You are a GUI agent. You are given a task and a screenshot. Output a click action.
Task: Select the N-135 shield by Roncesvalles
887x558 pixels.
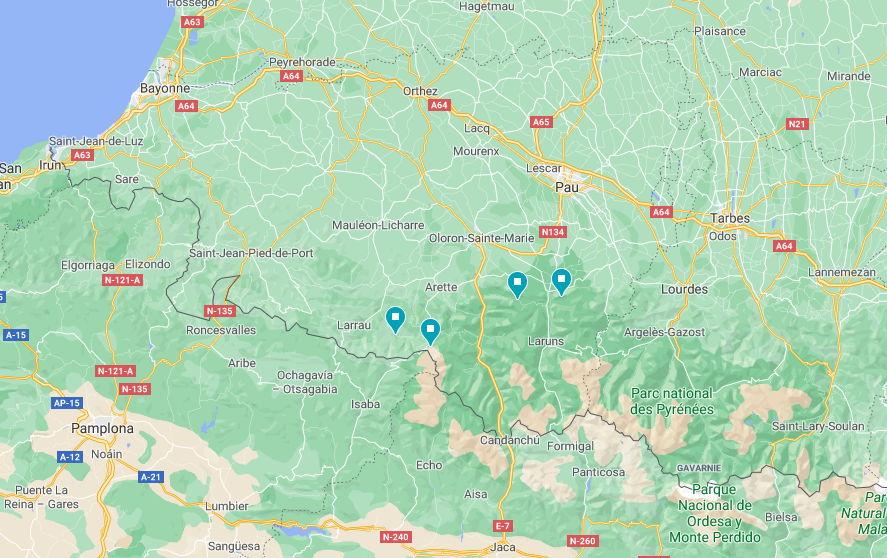(219, 311)
